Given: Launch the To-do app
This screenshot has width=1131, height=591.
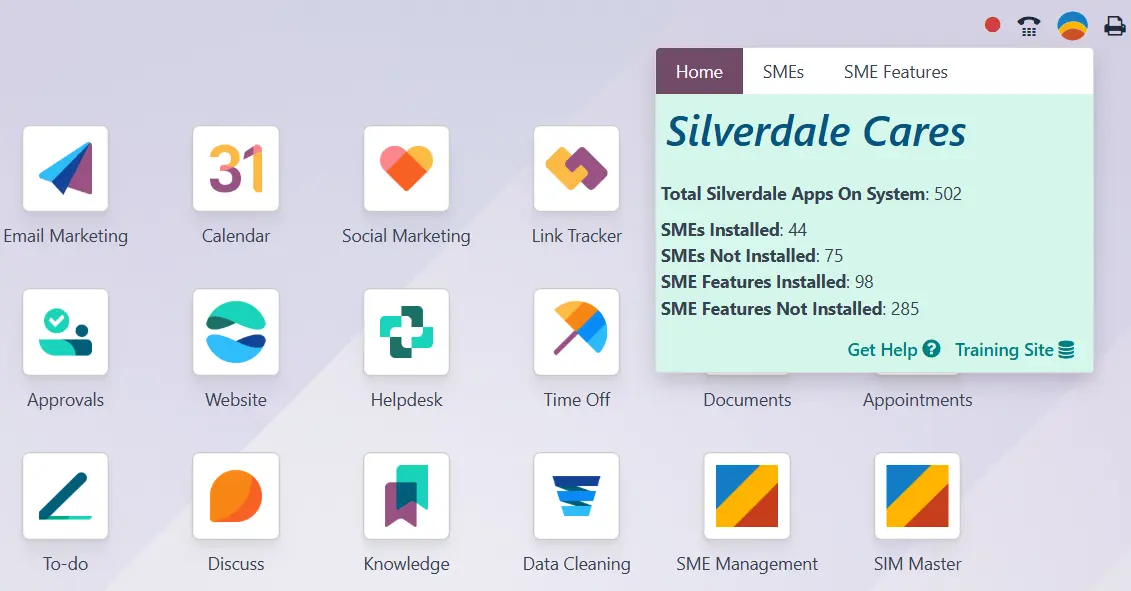Looking at the screenshot, I should [66, 496].
